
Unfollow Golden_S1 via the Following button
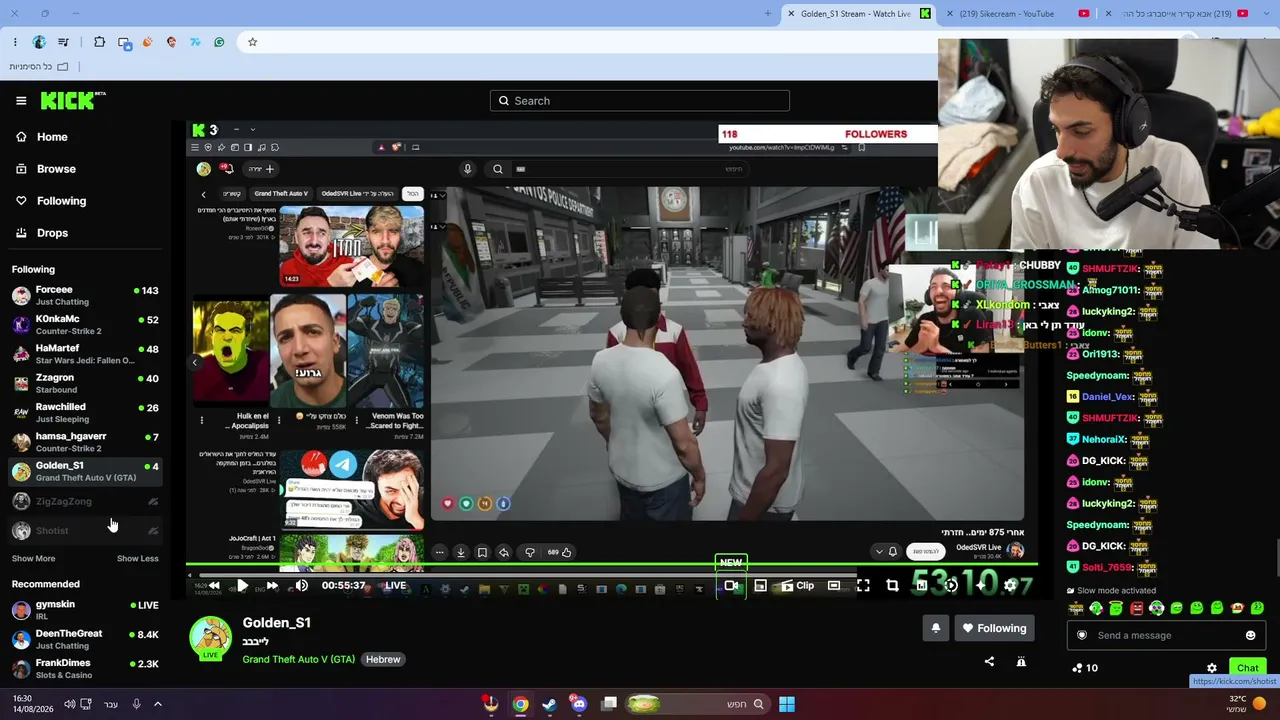point(994,628)
